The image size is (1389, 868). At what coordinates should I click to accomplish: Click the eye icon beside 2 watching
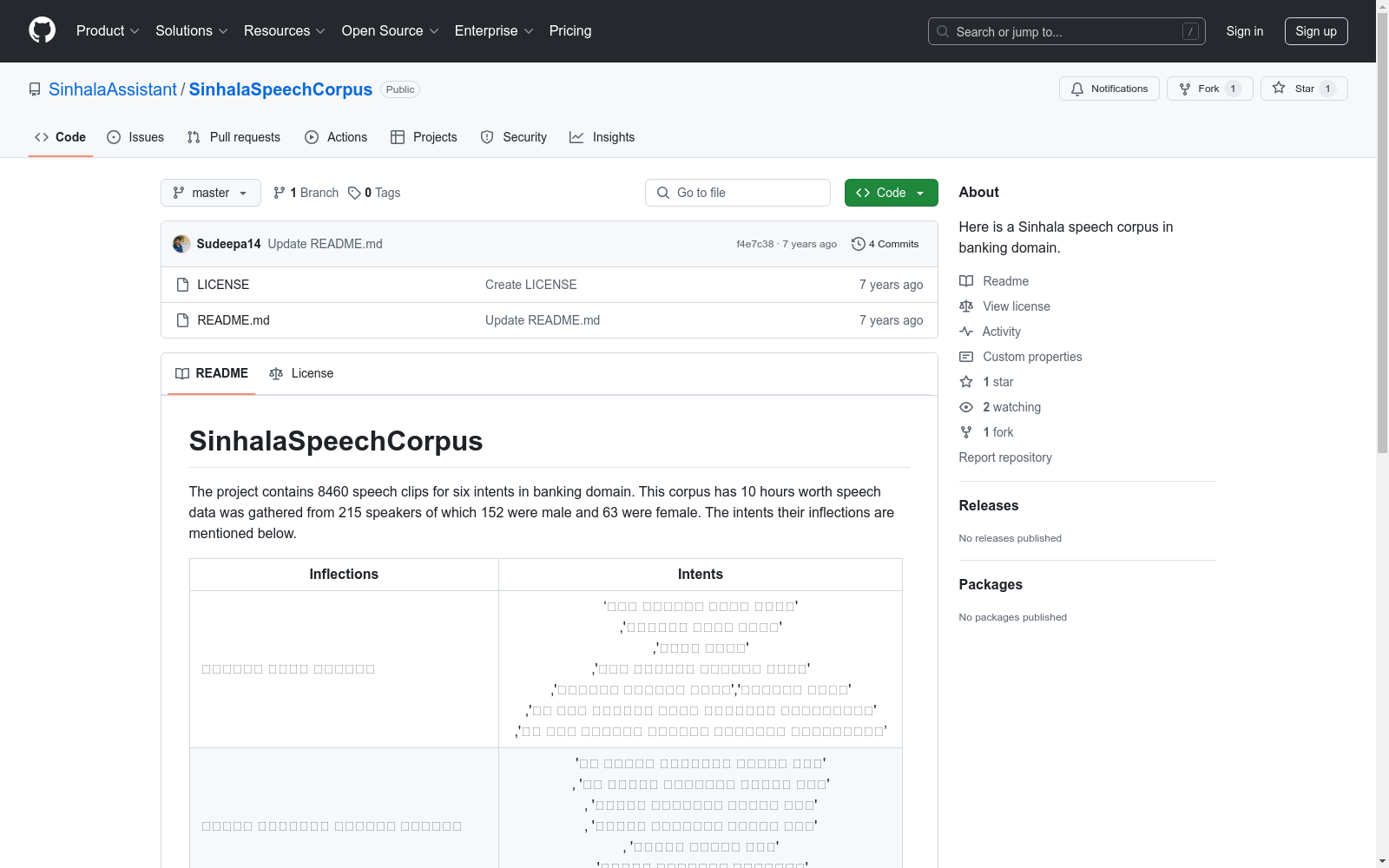(966, 407)
